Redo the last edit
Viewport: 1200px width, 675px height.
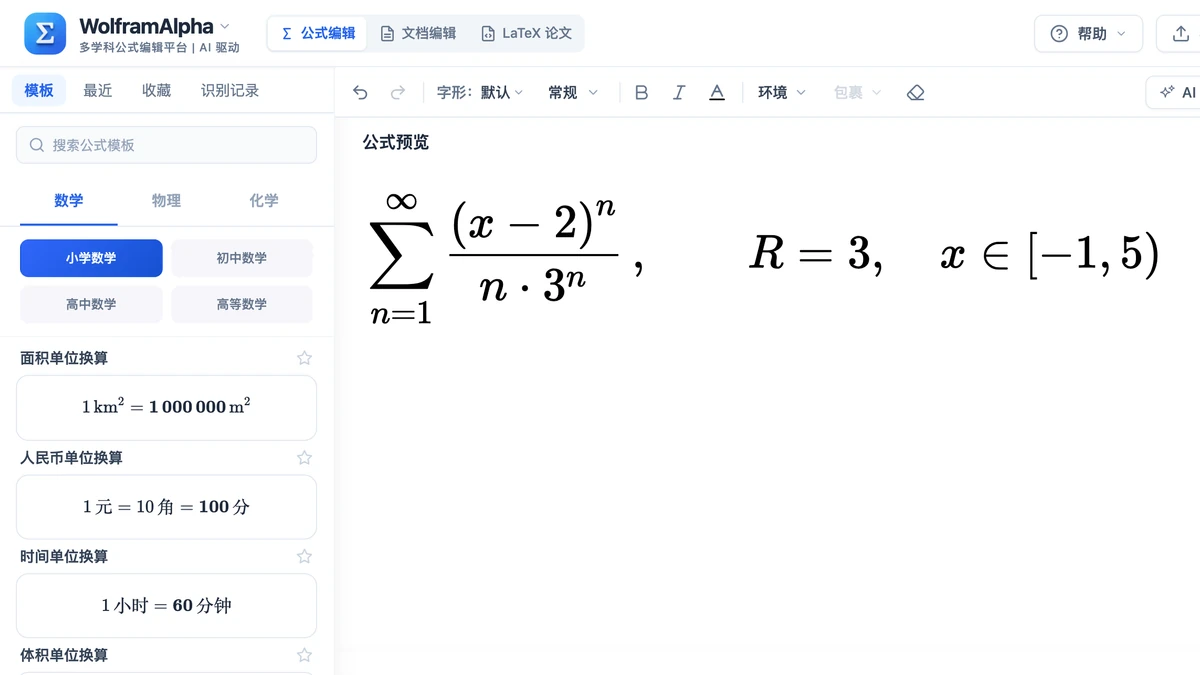(398, 93)
